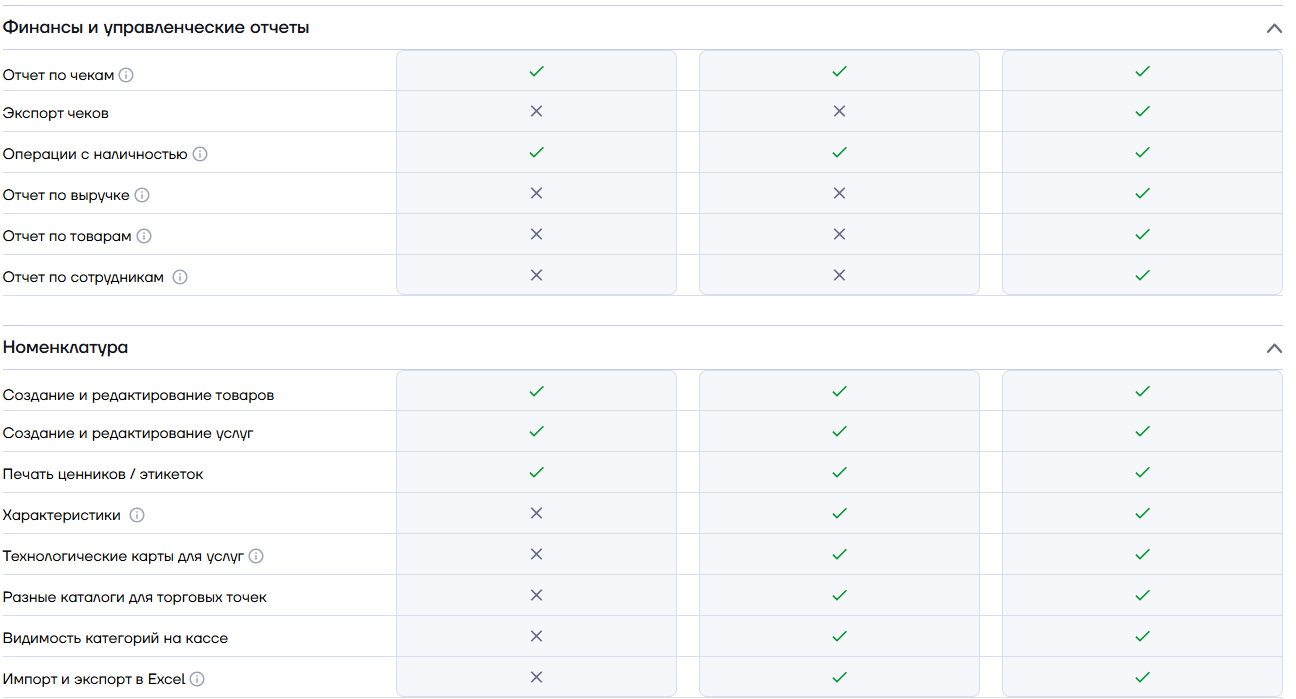
Task: Click Создание и редактирование товаров label
Action: click(138, 395)
